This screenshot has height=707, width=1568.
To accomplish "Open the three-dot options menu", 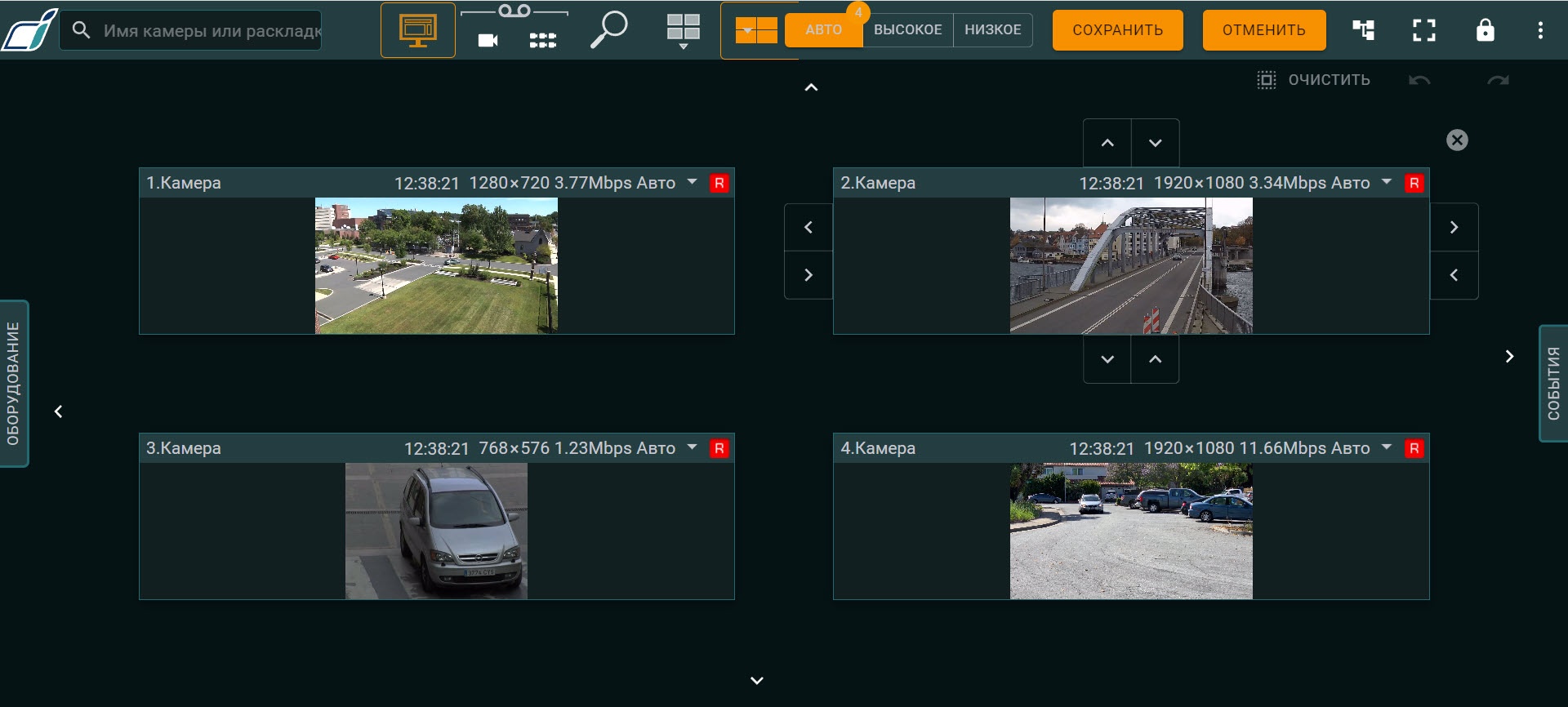I will pos(1540,30).
